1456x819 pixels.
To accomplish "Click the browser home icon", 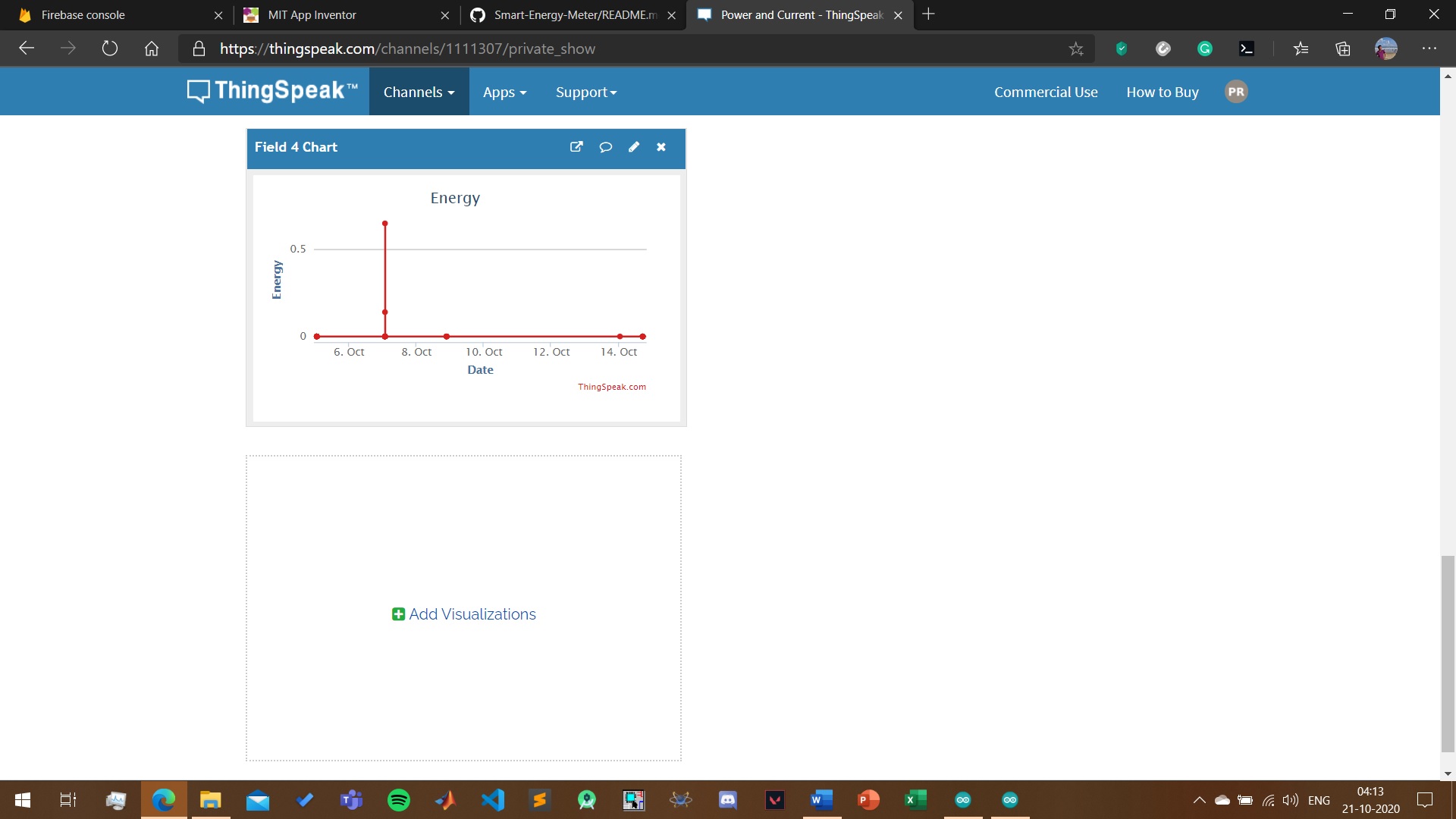I will [152, 49].
